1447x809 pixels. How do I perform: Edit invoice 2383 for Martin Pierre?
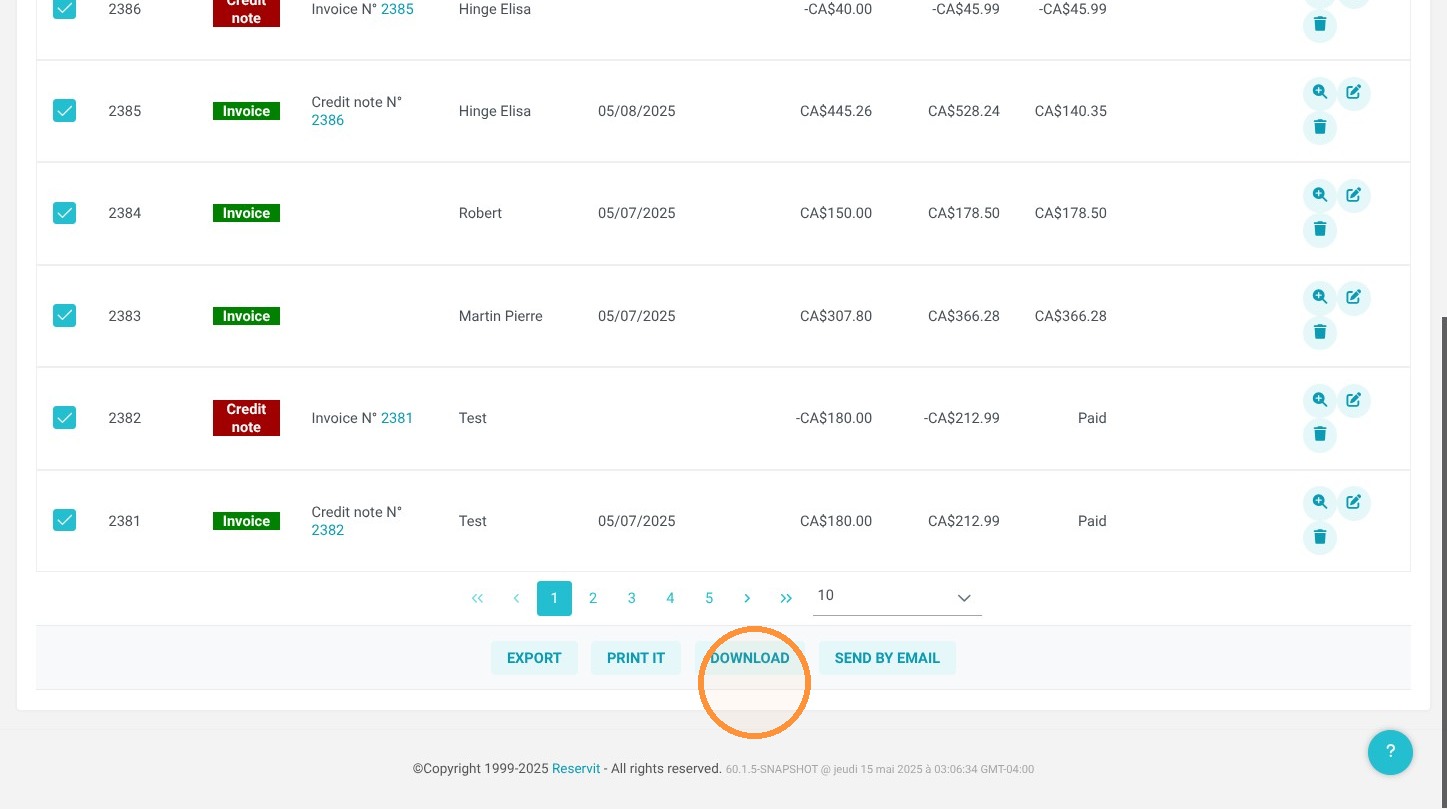[1354, 298]
